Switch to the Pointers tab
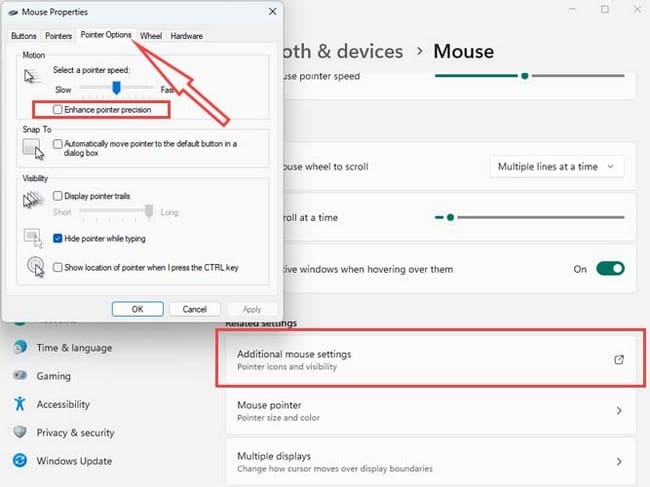650x487 pixels. (59, 36)
